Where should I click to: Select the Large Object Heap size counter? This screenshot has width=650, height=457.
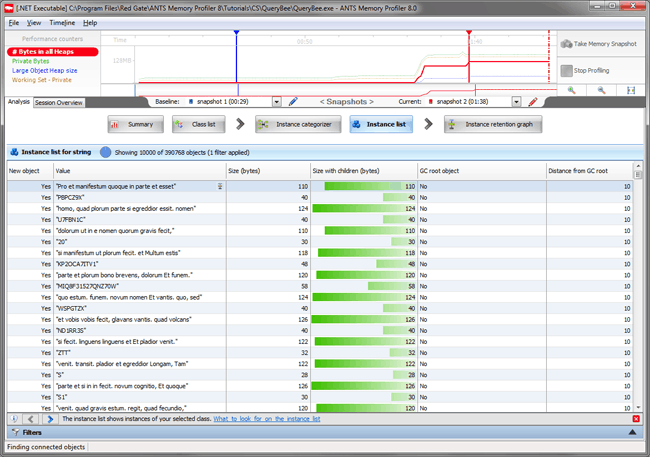(46, 71)
